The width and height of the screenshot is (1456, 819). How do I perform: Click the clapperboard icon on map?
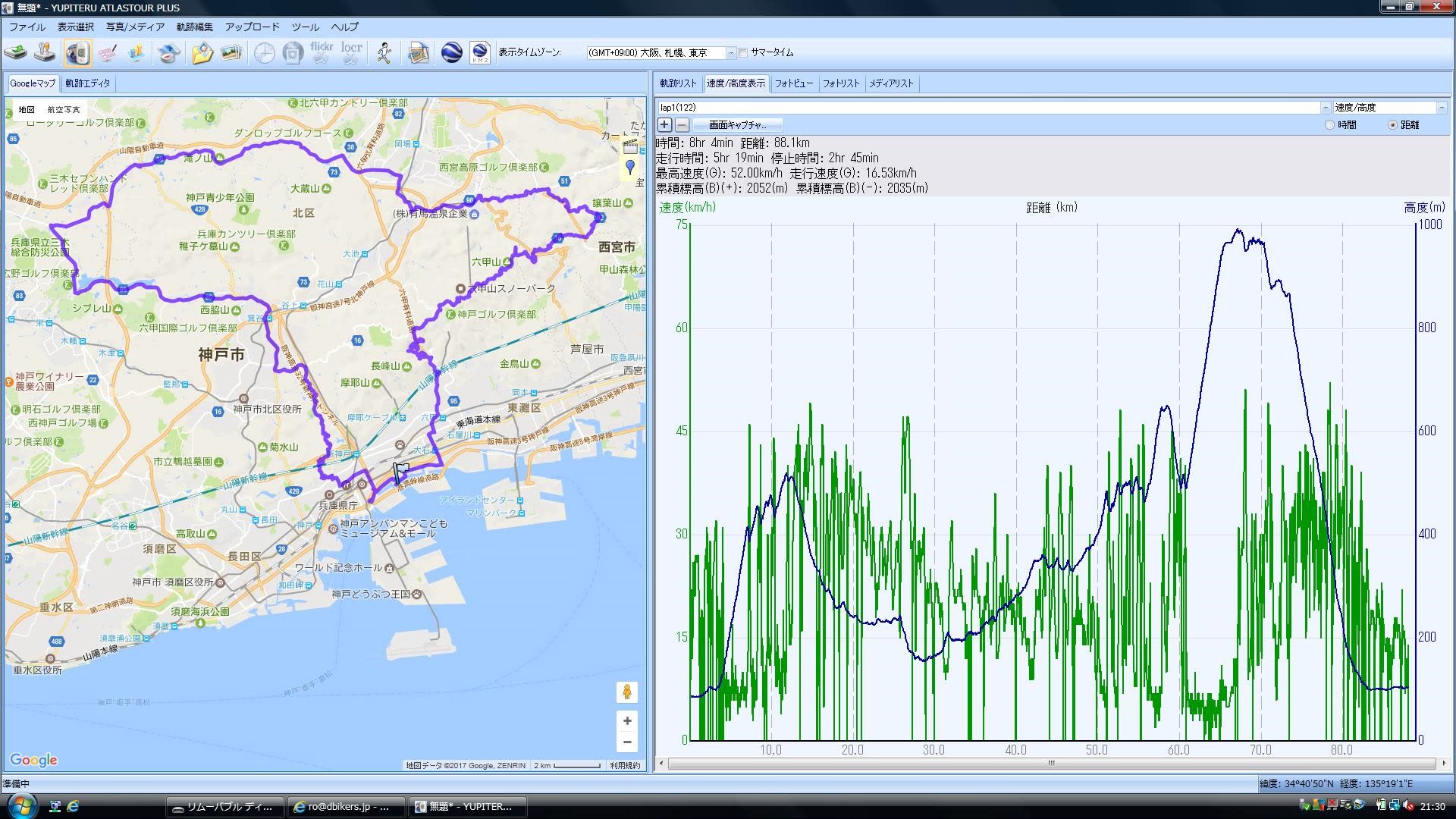pos(629,146)
